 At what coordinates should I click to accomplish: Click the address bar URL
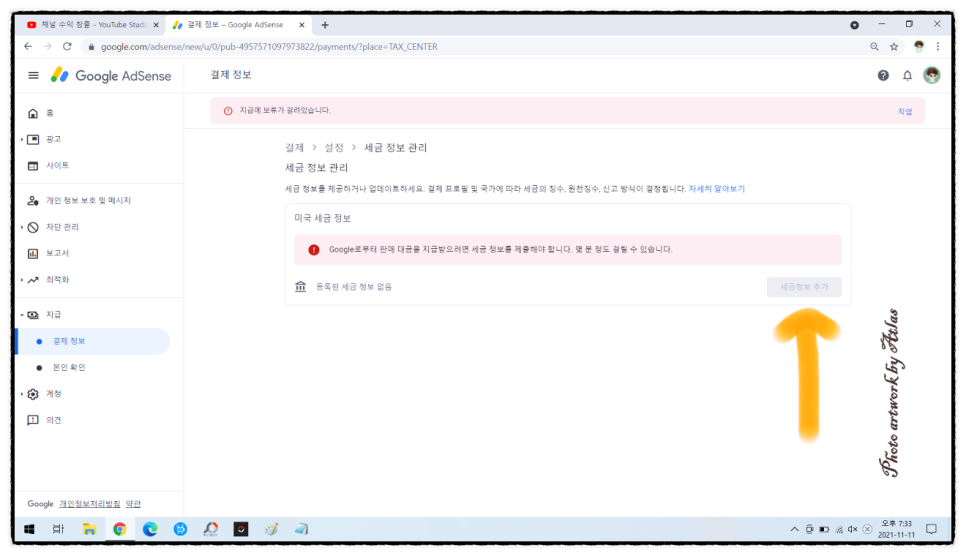(269, 47)
